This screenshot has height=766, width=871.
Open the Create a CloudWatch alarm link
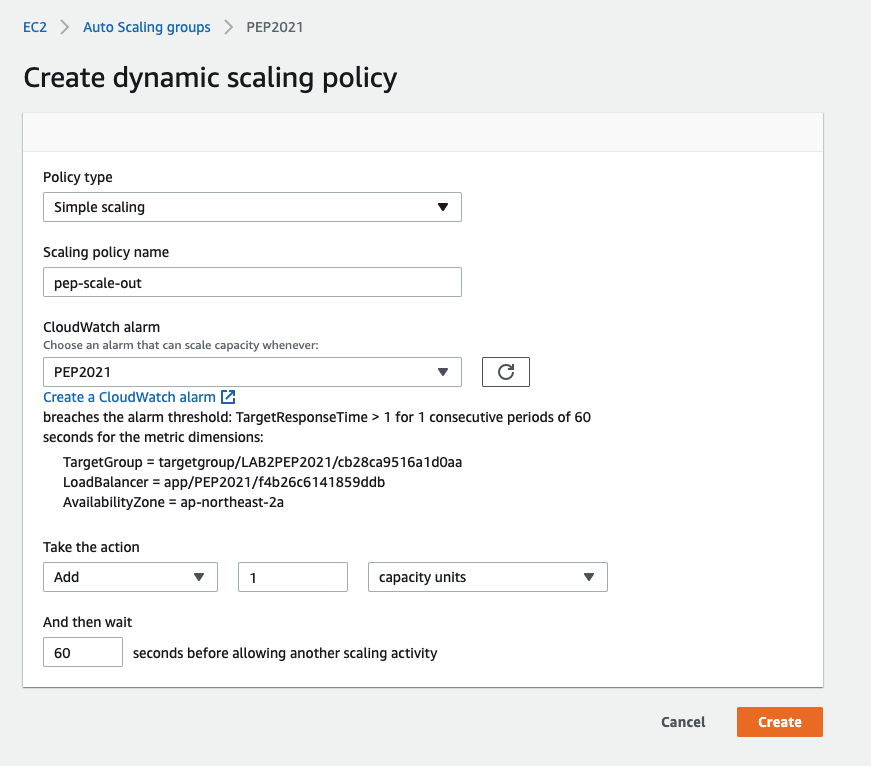point(129,397)
